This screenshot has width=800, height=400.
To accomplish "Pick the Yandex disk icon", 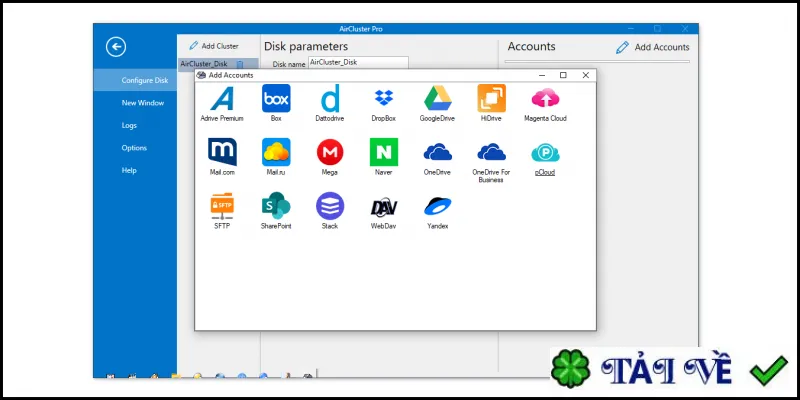I will (438, 206).
